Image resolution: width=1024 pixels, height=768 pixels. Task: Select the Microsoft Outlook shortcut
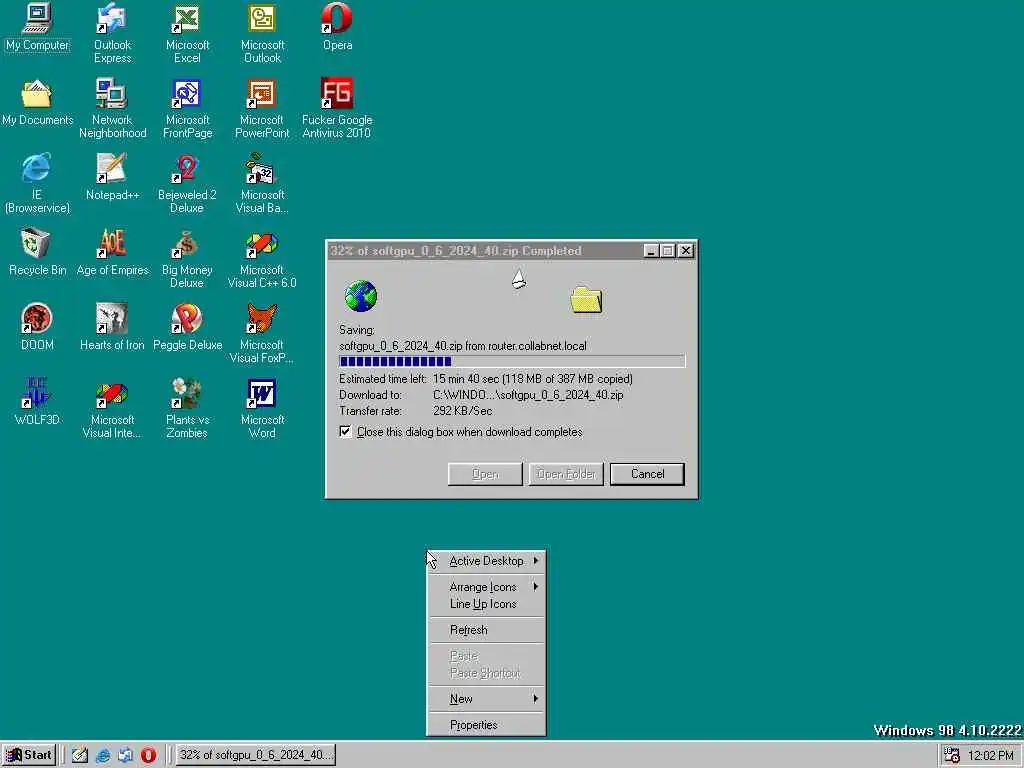click(263, 33)
